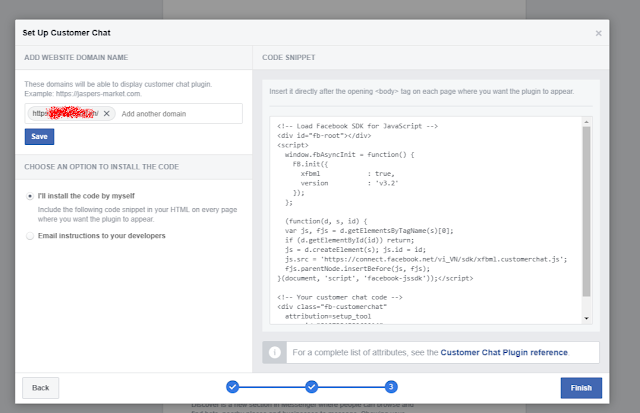Click the 'Example: https://jaspers-market.com' hint text
This screenshot has height=413, width=640.
pyautogui.click(x=83, y=94)
